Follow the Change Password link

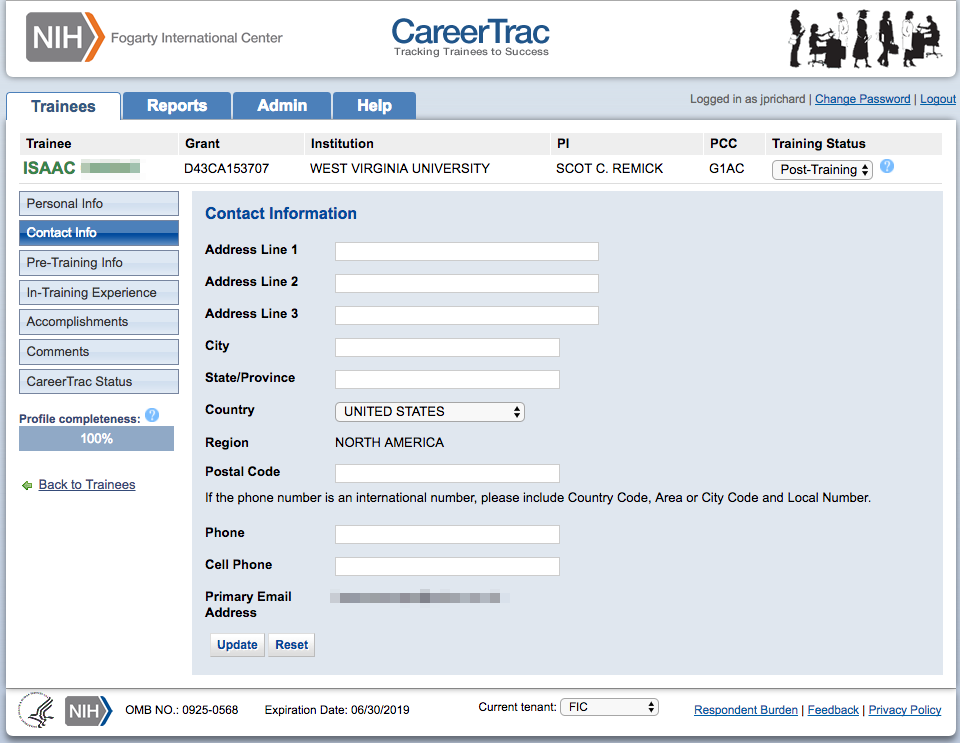coord(862,99)
